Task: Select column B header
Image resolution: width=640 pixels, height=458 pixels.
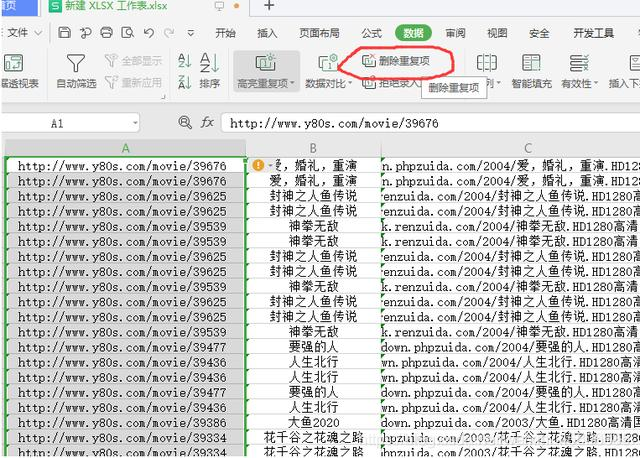Action: click(x=313, y=148)
